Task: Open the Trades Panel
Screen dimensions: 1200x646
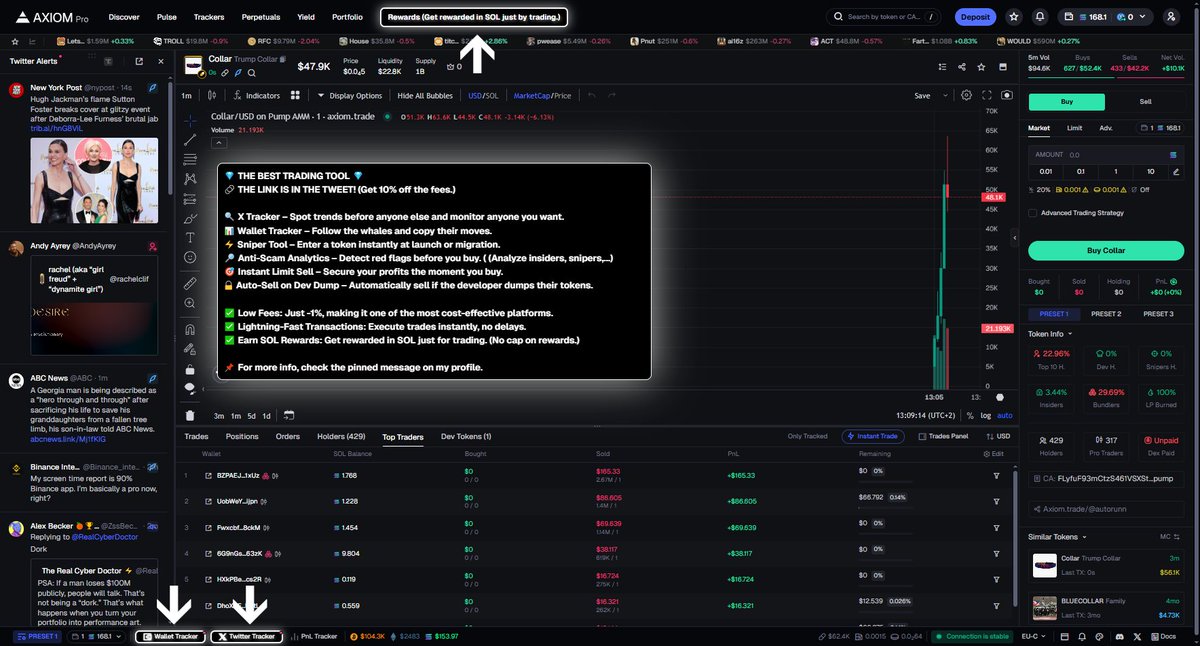Action: (x=943, y=436)
